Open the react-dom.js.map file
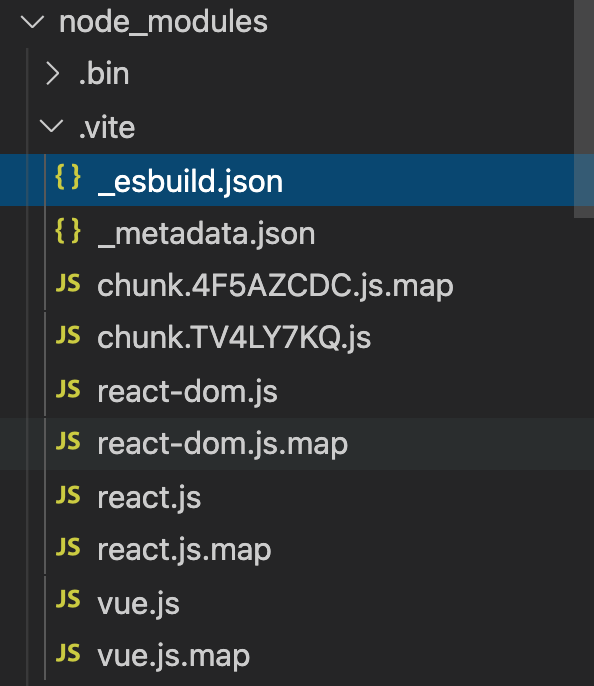Screen dimensions: 594x686 222,444
